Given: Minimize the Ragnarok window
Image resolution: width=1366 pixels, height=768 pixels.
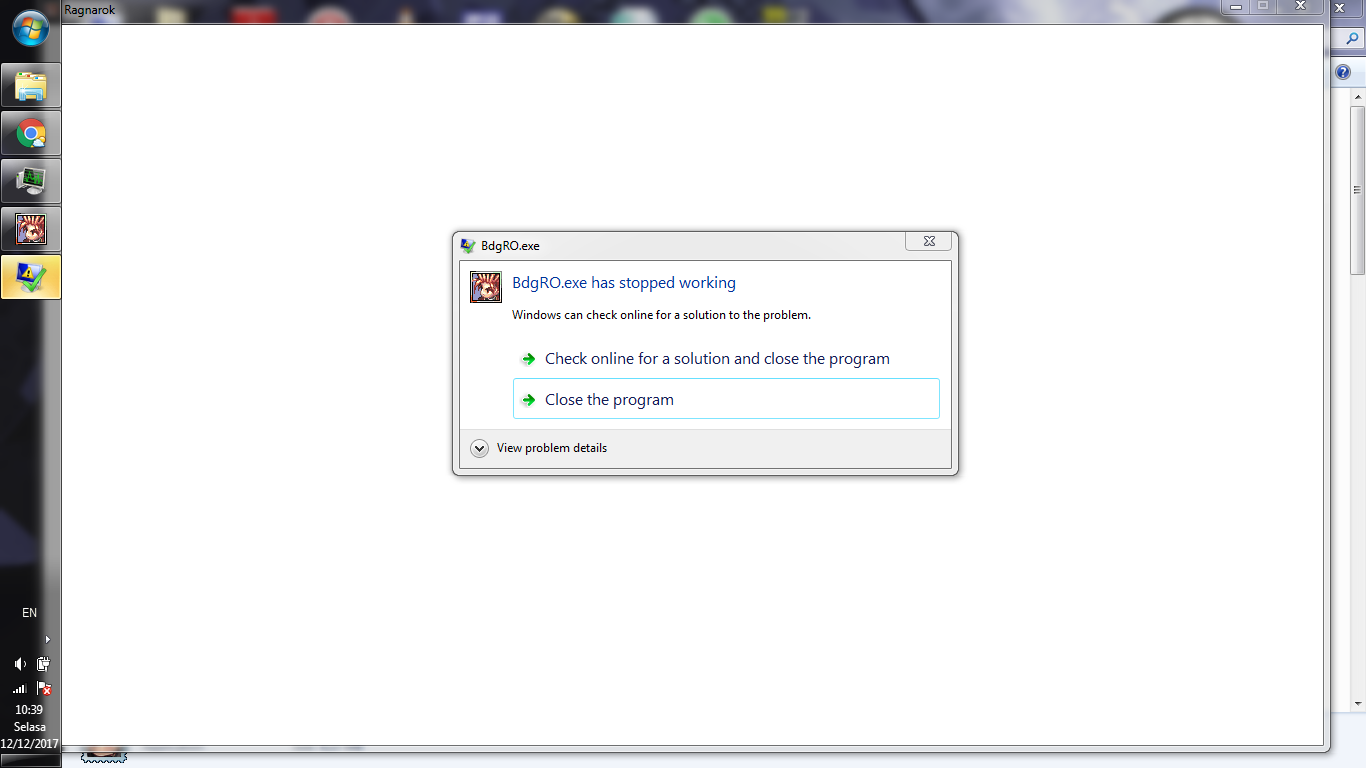Looking at the screenshot, I should [x=1236, y=6].
